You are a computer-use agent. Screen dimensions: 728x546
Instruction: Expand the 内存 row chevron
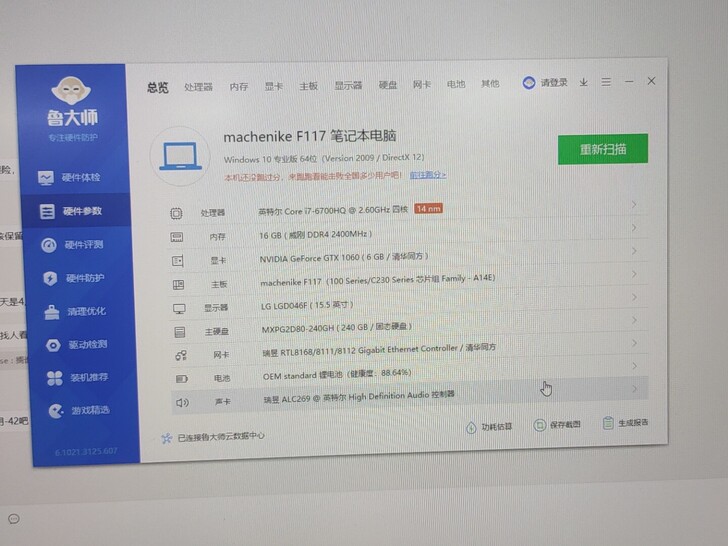[634, 228]
